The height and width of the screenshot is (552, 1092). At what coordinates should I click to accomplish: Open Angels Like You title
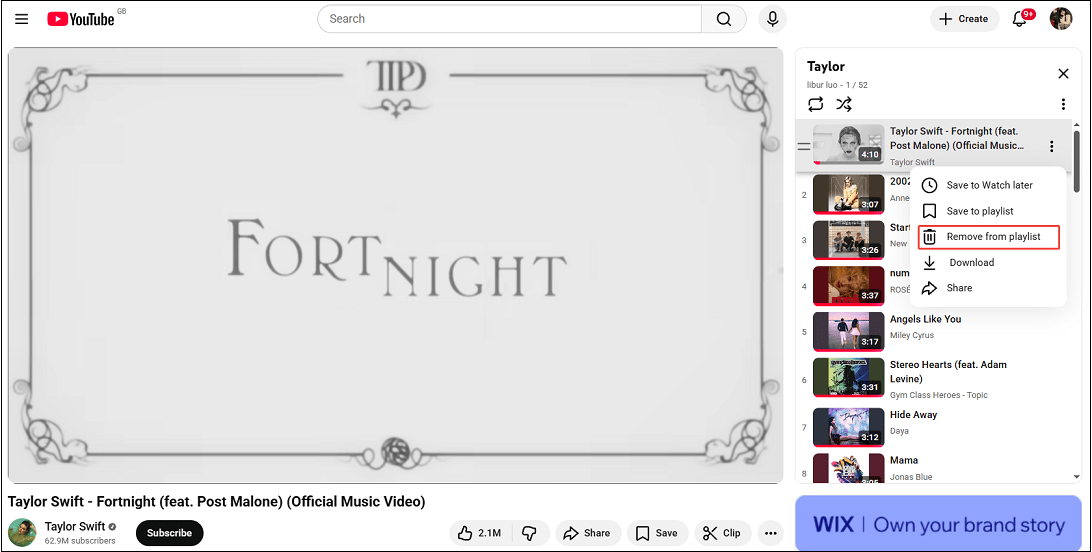click(x=925, y=319)
